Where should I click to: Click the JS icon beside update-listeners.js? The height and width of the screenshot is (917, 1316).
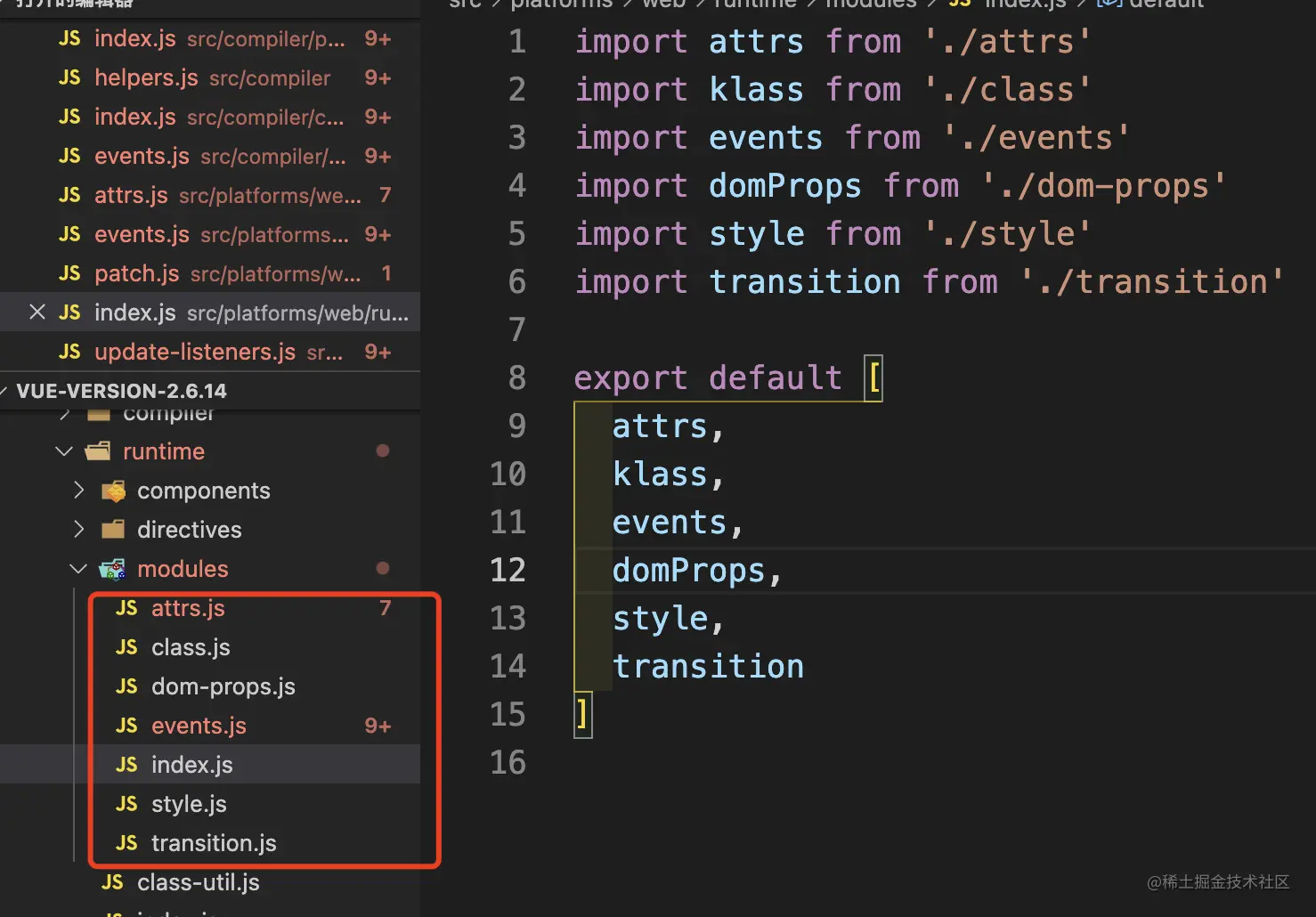click(69, 353)
